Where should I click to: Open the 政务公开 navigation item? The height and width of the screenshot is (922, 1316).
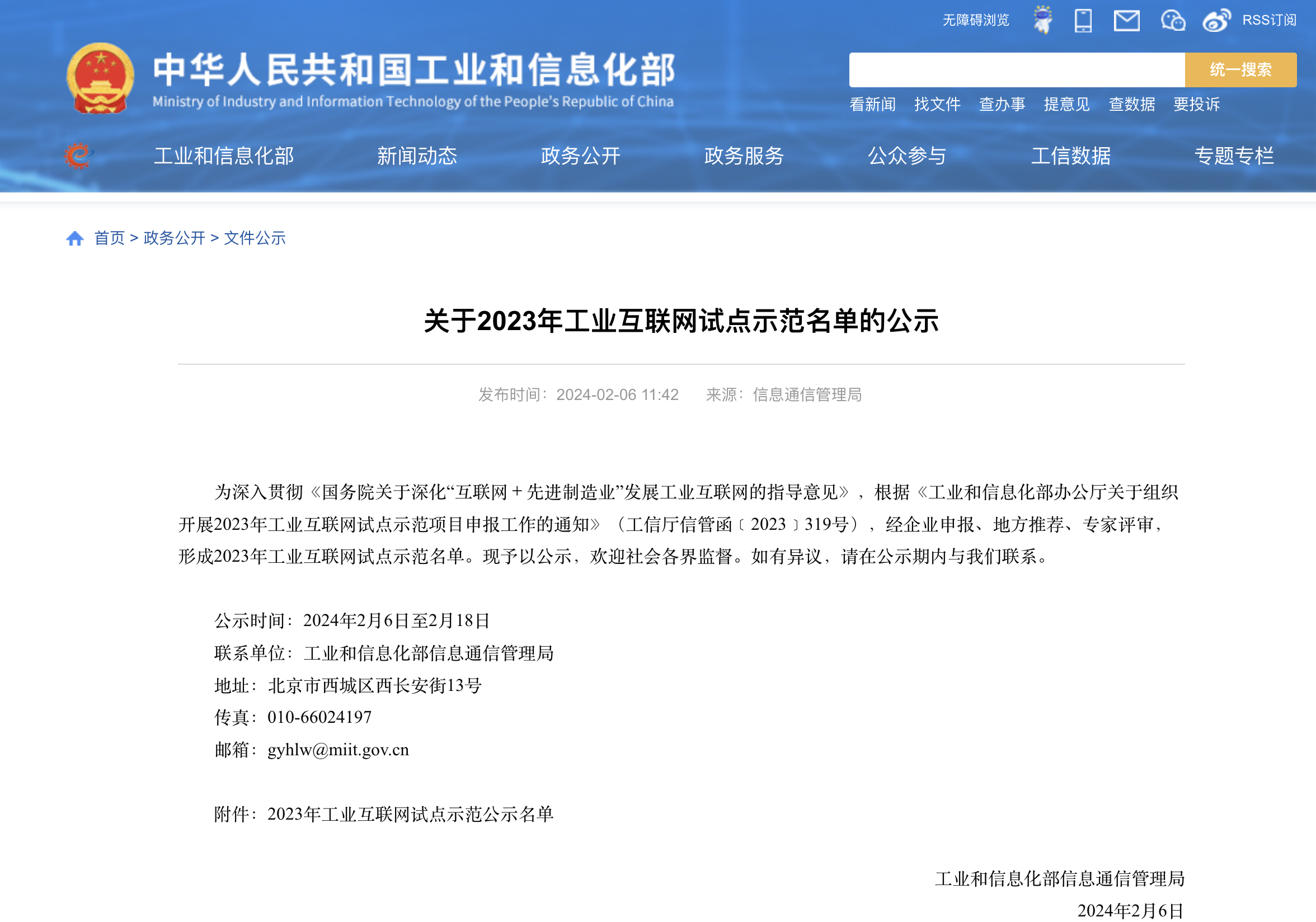[x=580, y=156]
